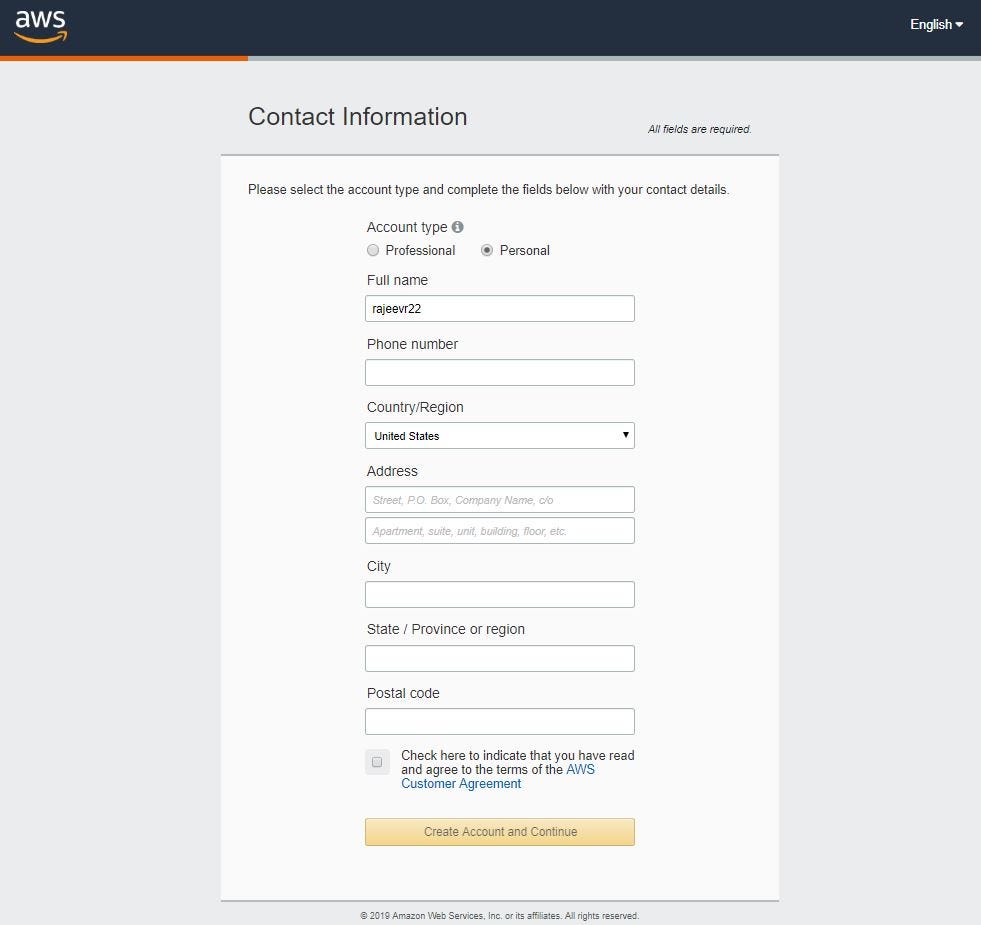
Task: Click the apartment and suite input field
Action: [x=500, y=530]
